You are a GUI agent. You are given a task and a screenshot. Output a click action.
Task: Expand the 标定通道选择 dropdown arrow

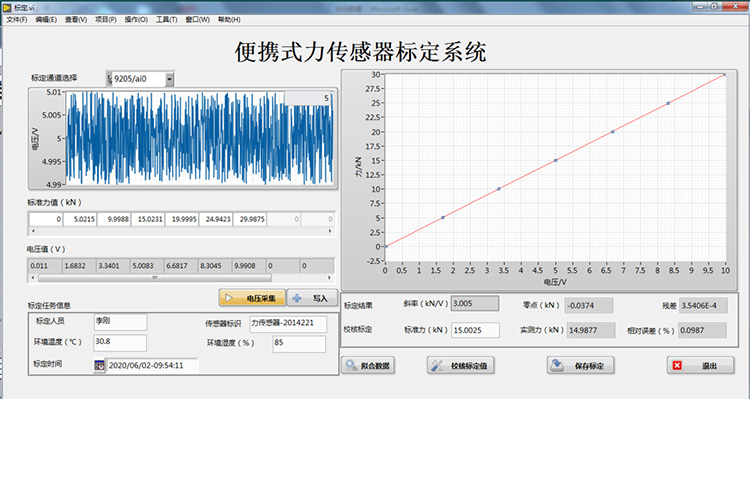click(170, 78)
